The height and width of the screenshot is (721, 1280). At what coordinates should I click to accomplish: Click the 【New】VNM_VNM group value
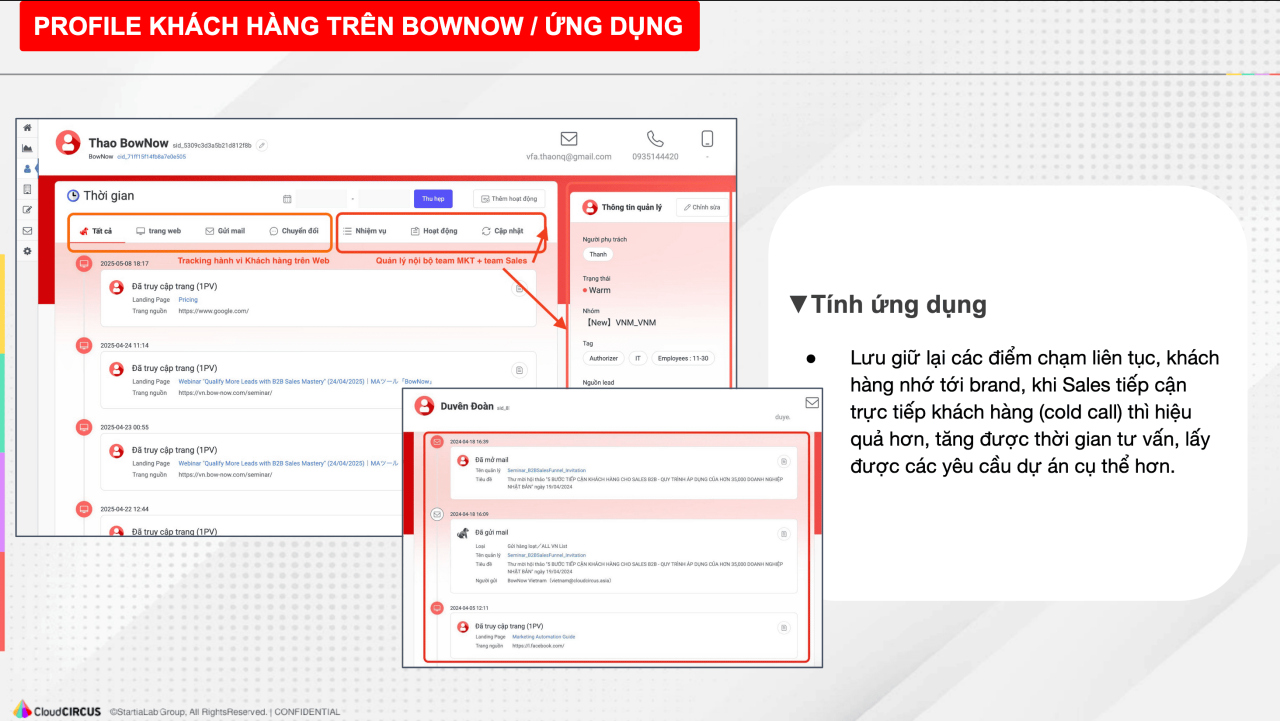pyautogui.click(x=621, y=322)
